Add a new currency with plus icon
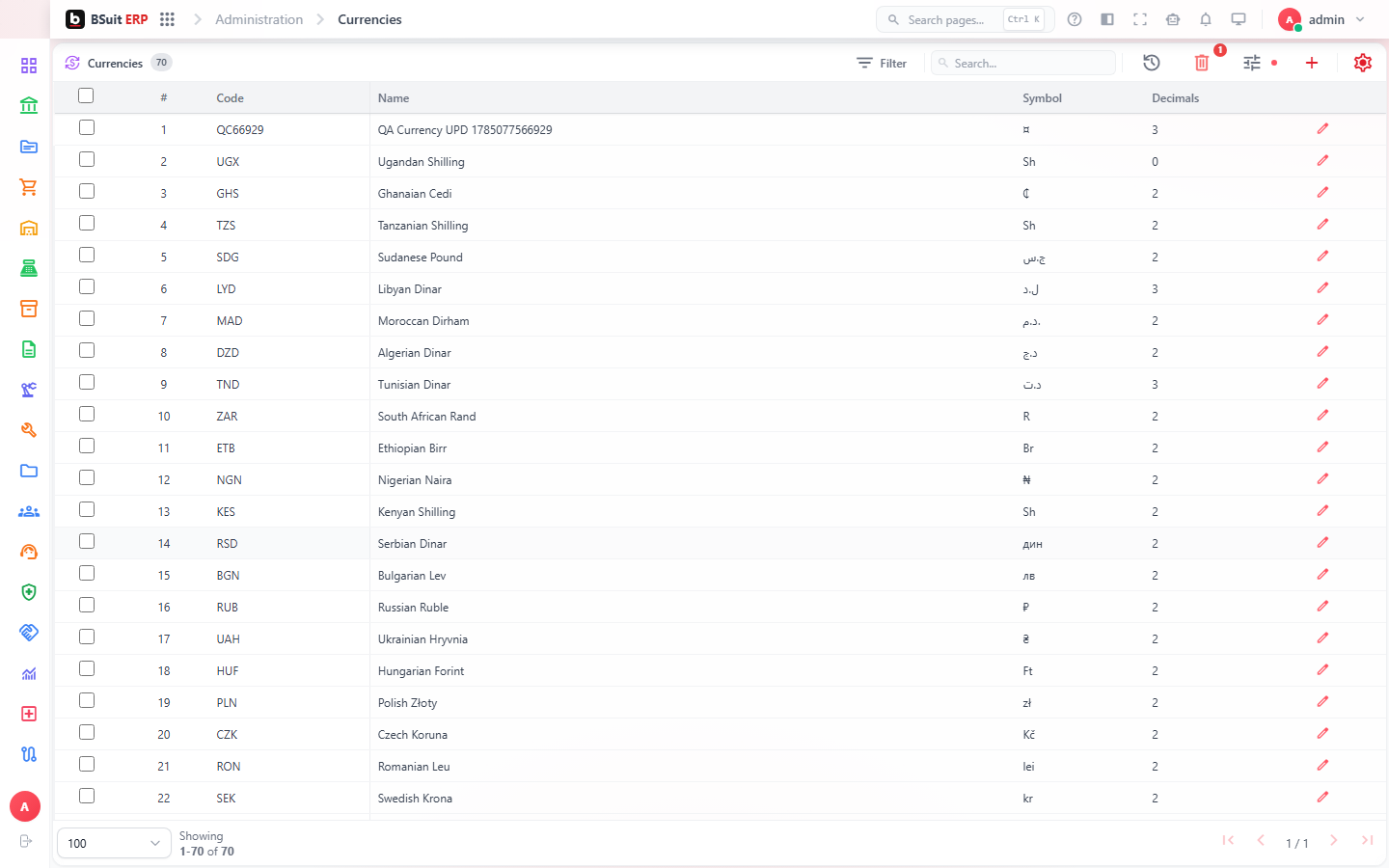Image resolution: width=1389 pixels, height=868 pixels. (1312, 63)
